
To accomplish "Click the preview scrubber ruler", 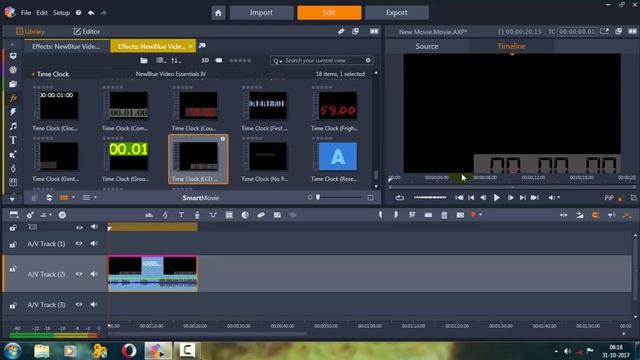I will (x=512, y=178).
